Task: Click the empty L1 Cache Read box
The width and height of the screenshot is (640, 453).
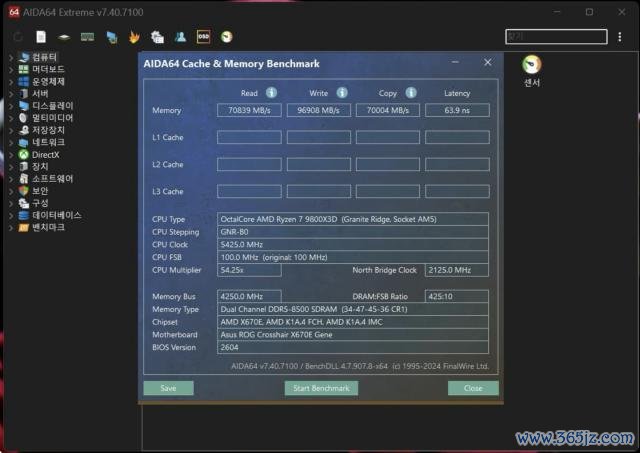Action: click(x=249, y=137)
